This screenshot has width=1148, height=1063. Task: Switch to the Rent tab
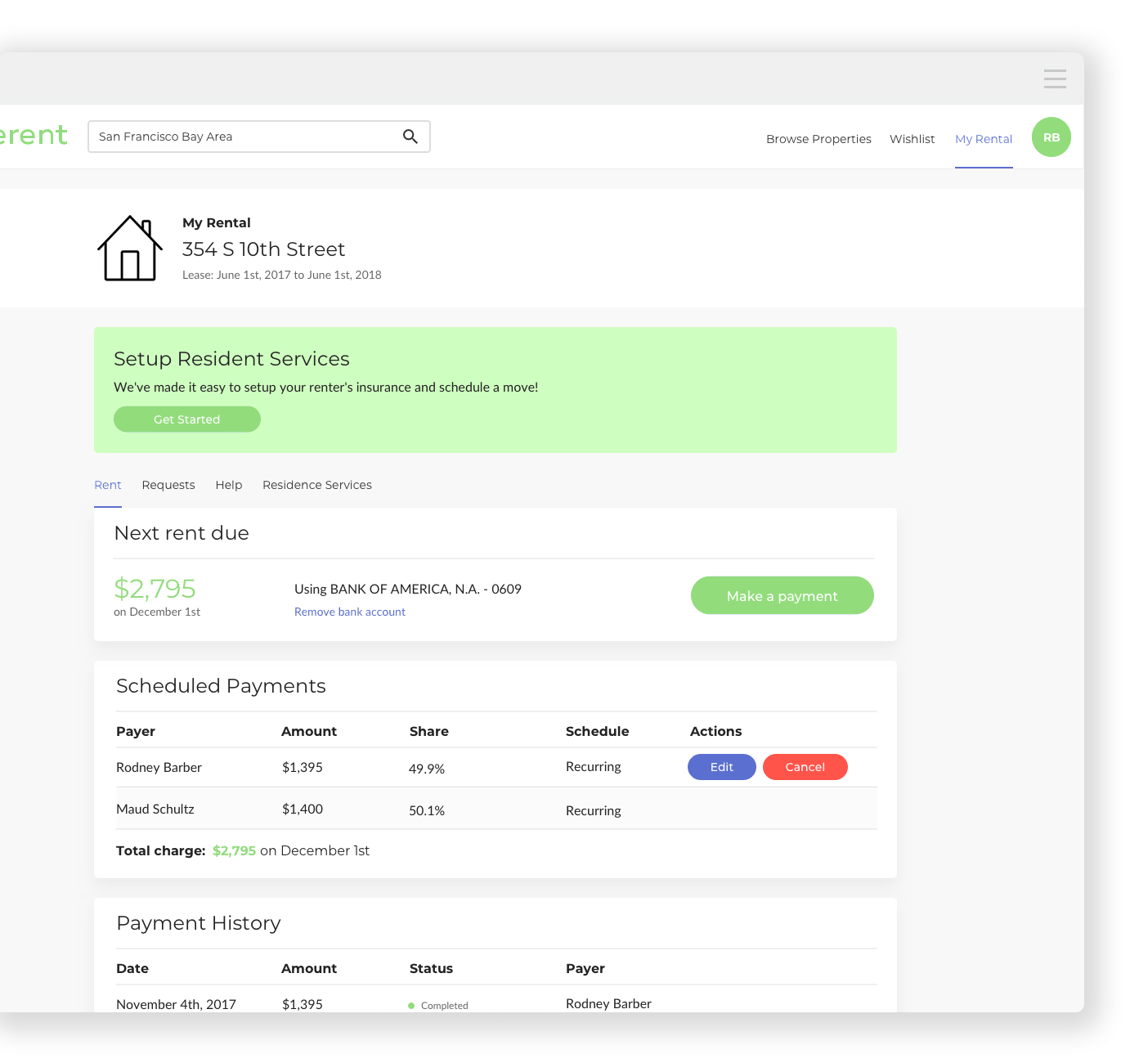coord(108,485)
